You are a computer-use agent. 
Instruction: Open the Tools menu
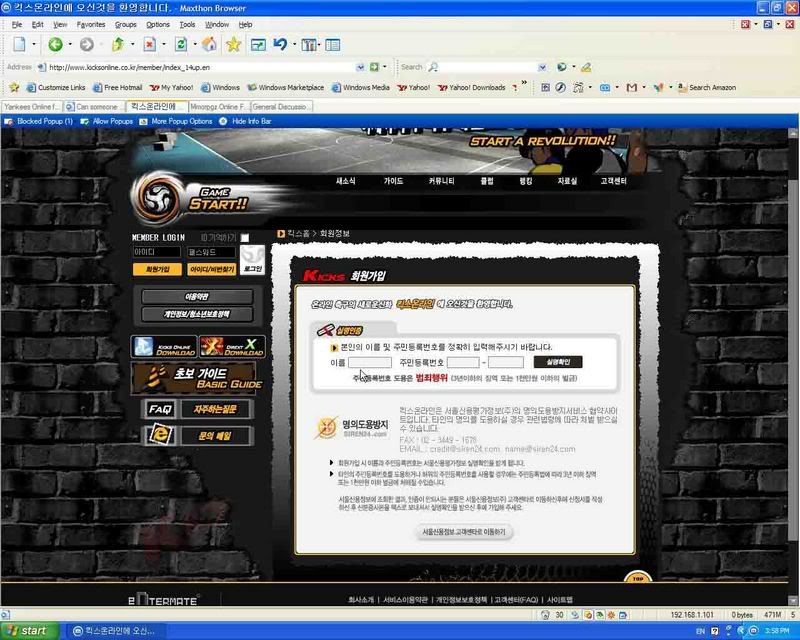[x=187, y=24]
